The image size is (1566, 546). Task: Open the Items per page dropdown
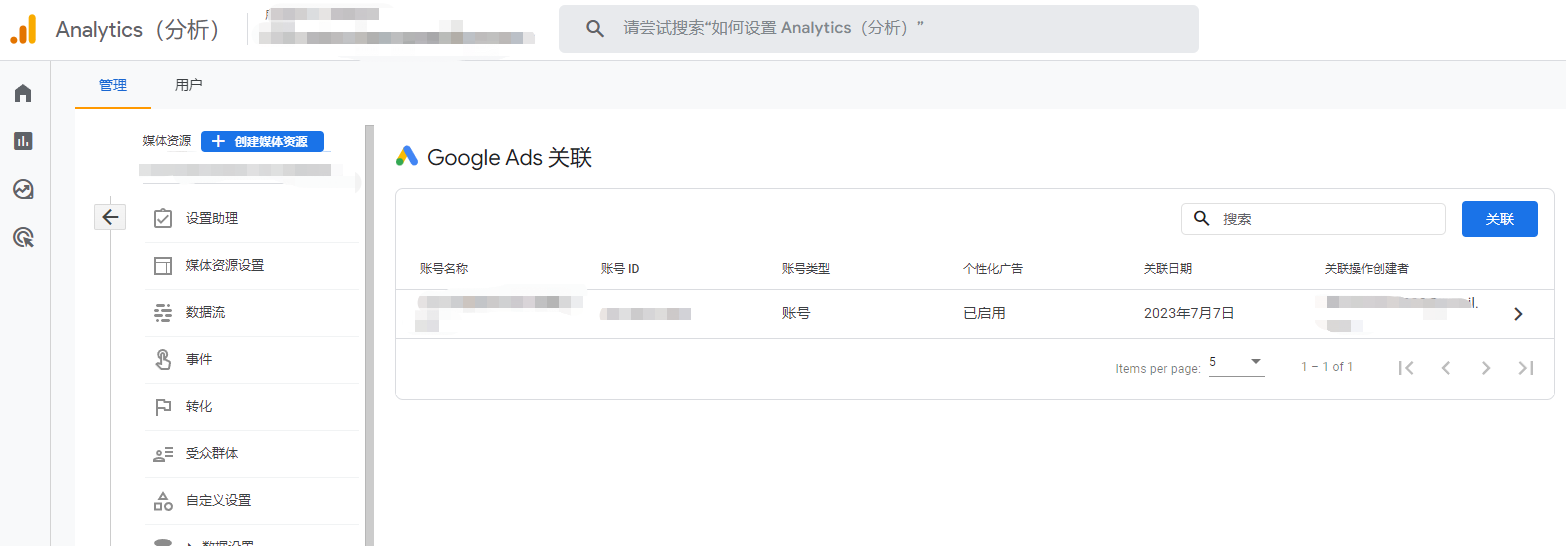[1237, 363]
